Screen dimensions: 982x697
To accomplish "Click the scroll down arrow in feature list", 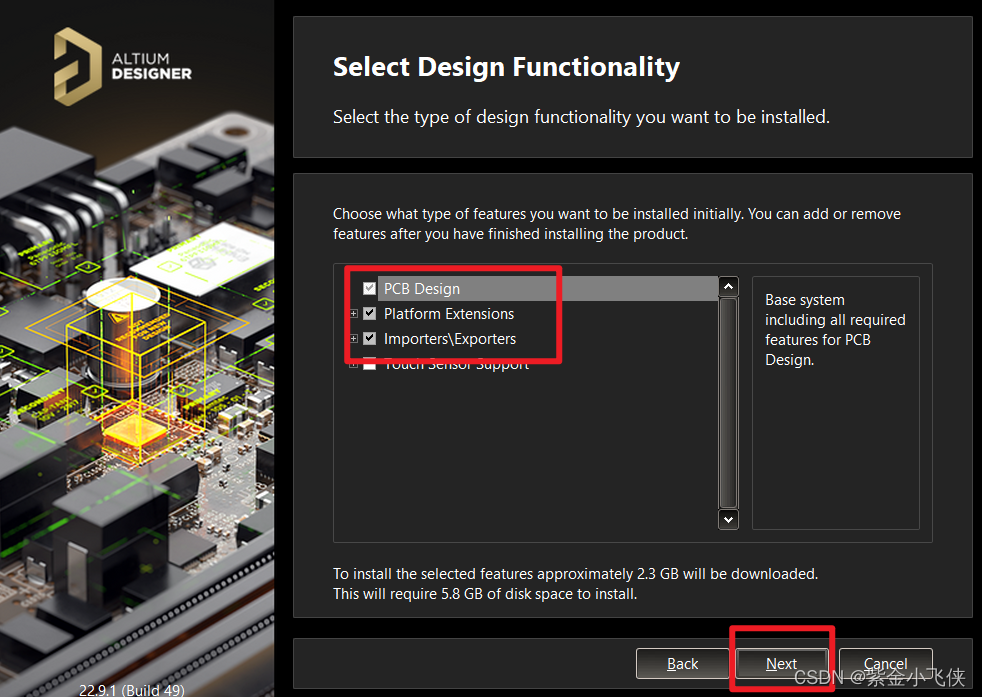I will pos(728,519).
